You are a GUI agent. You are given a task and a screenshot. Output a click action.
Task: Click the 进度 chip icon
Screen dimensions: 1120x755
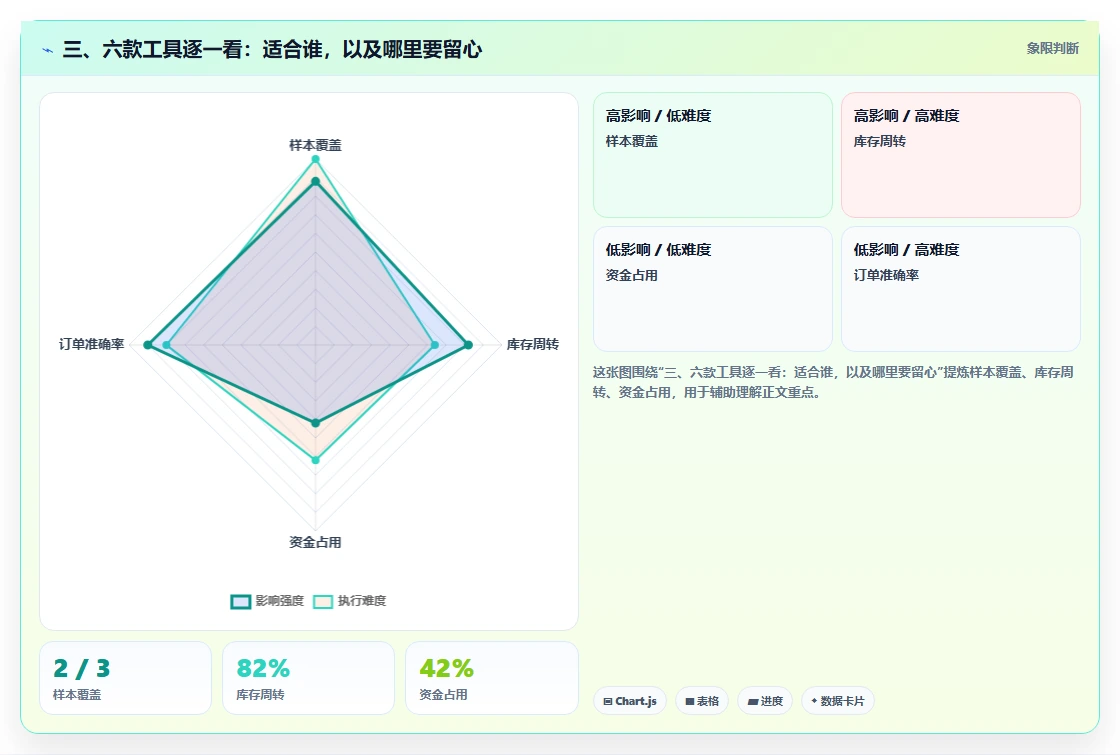(752, 701)
